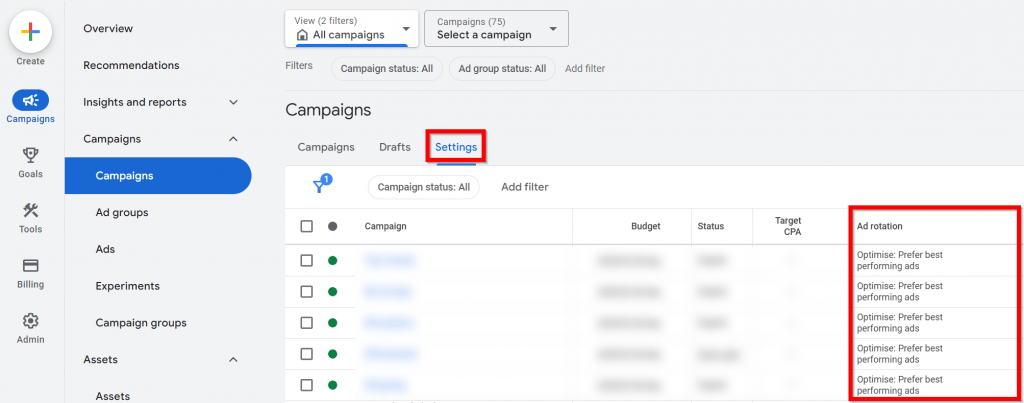Collapse the Assets sidebar section
Image resolution: width=1024 pixels, height=403 pixels.
pyautogui.click(x=233, y=359)
